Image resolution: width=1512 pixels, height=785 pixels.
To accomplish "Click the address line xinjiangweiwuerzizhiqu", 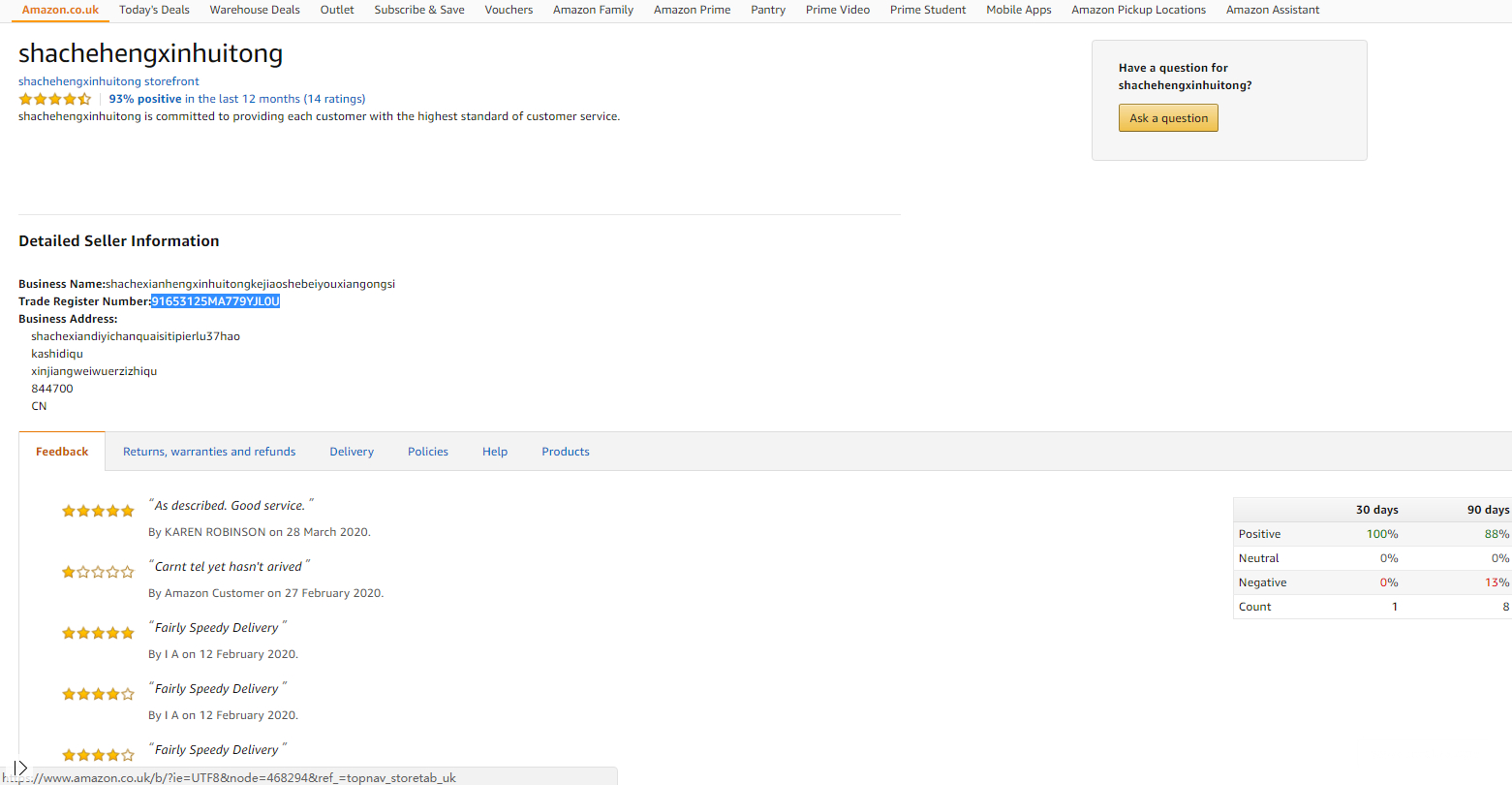I will [94, 371].
